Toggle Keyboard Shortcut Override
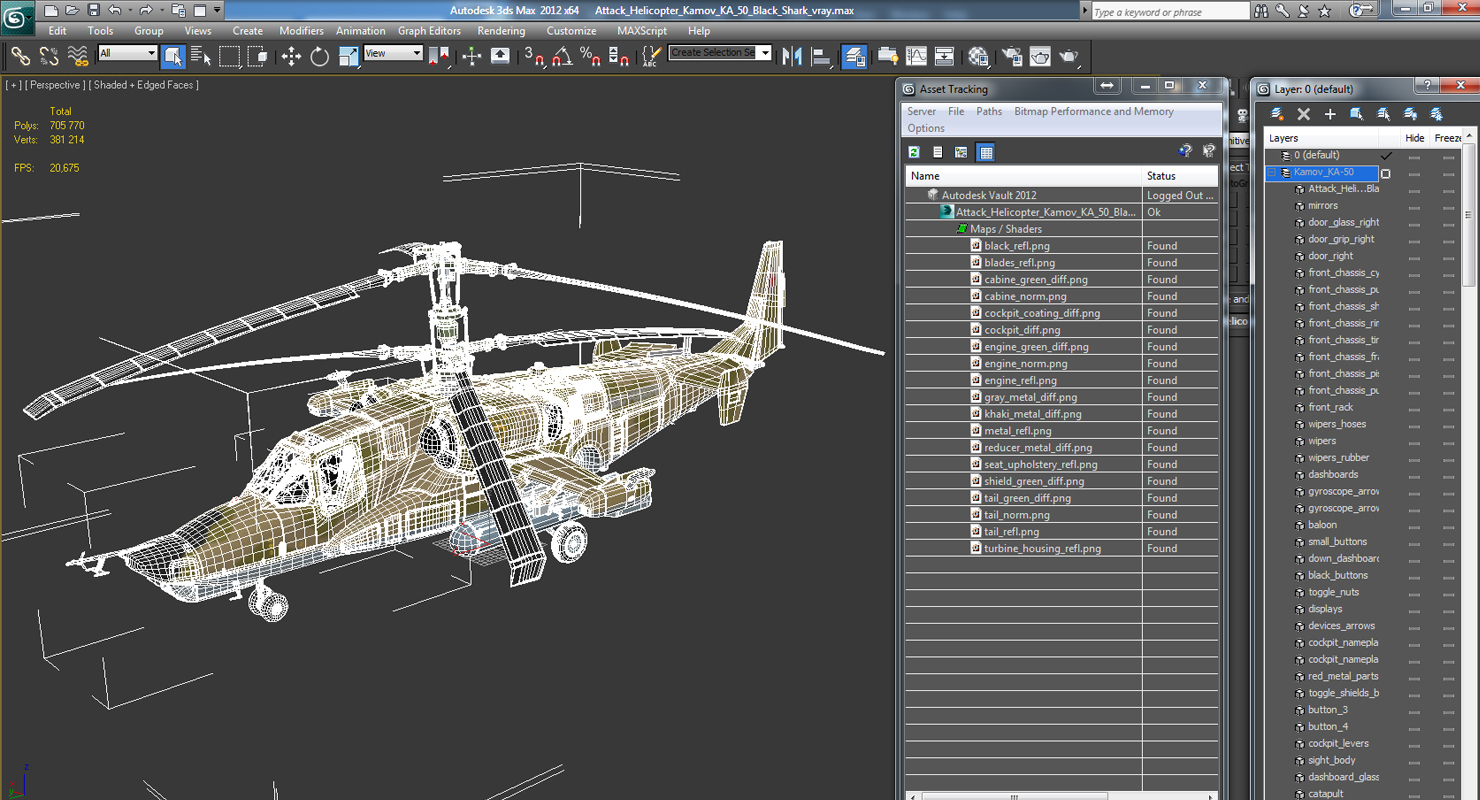This screenshot has width=1480, height=800. 500,56
